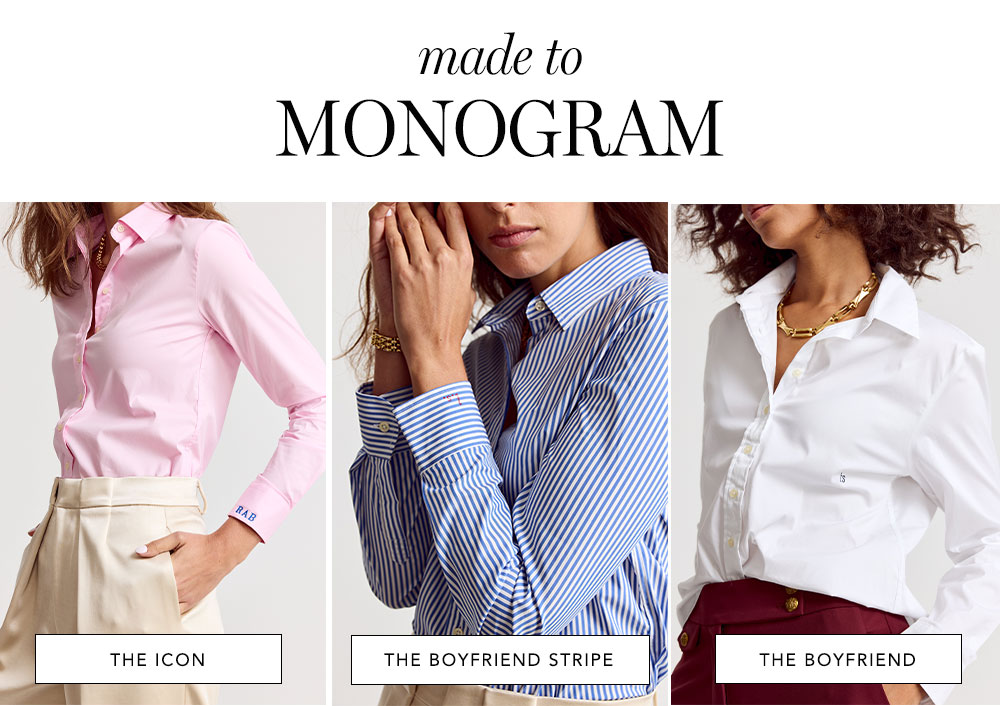Click the 'made to' script heading
The height and width of the screenshot is (706, 1000).
click(x=500, y=55)
